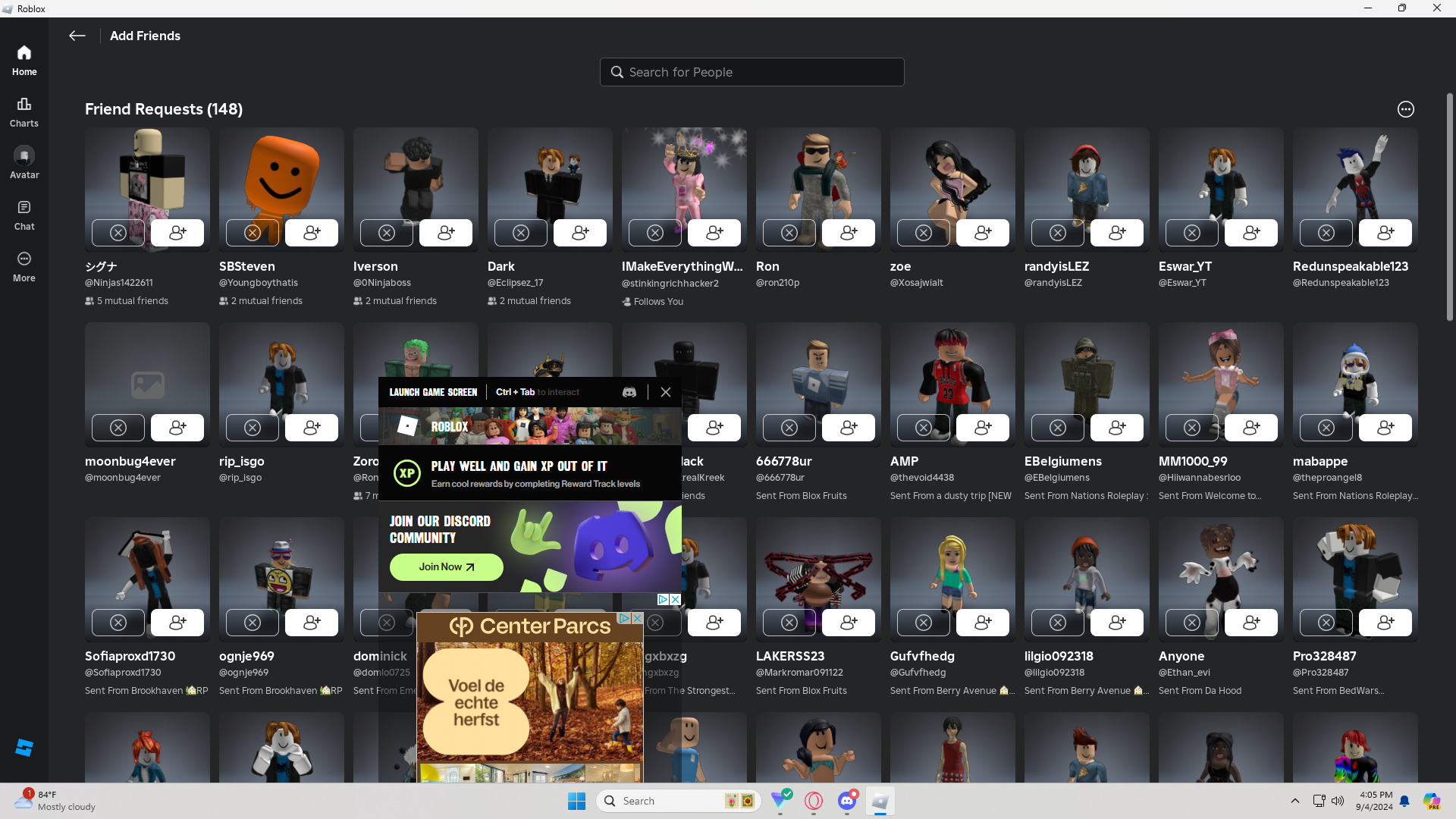
Task: Click the Discord icon in launch overlay
Action: pos(629,392)
